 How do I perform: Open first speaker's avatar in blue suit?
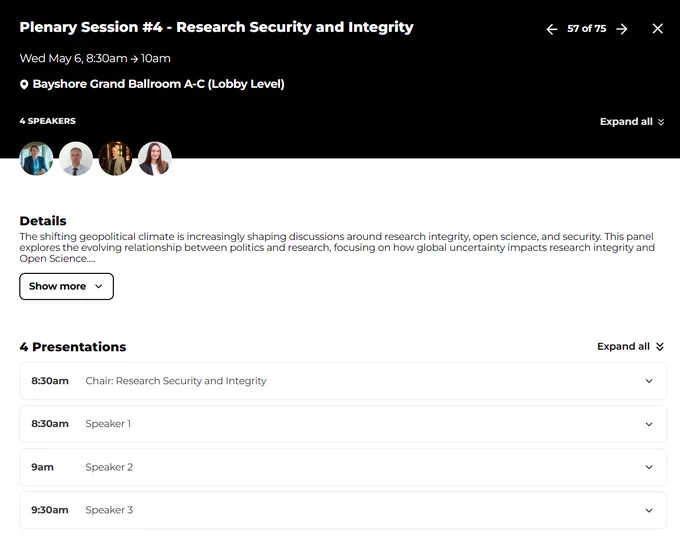(36, 159)
